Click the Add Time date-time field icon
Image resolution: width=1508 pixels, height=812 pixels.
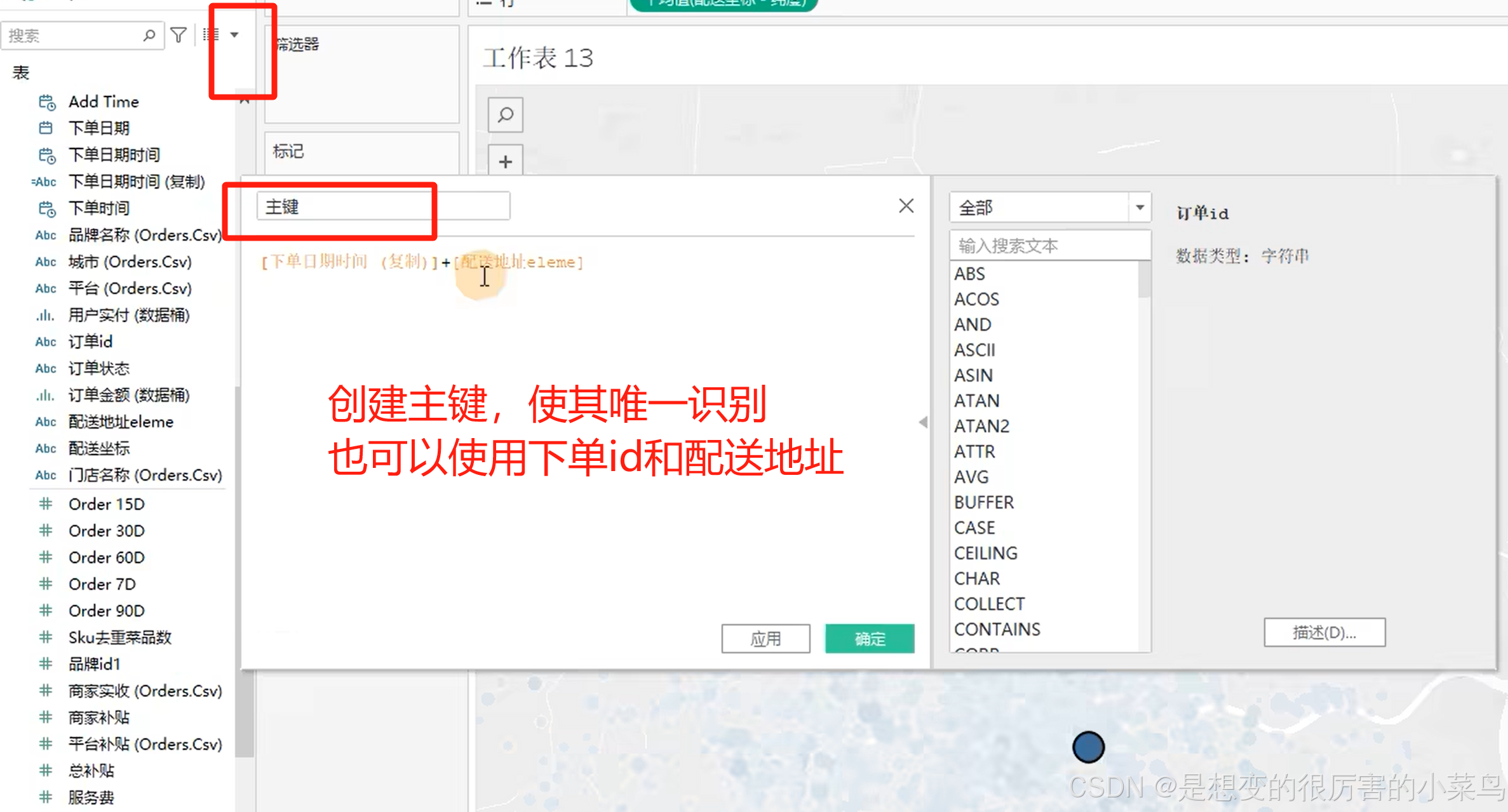click(x=46, y=102)
